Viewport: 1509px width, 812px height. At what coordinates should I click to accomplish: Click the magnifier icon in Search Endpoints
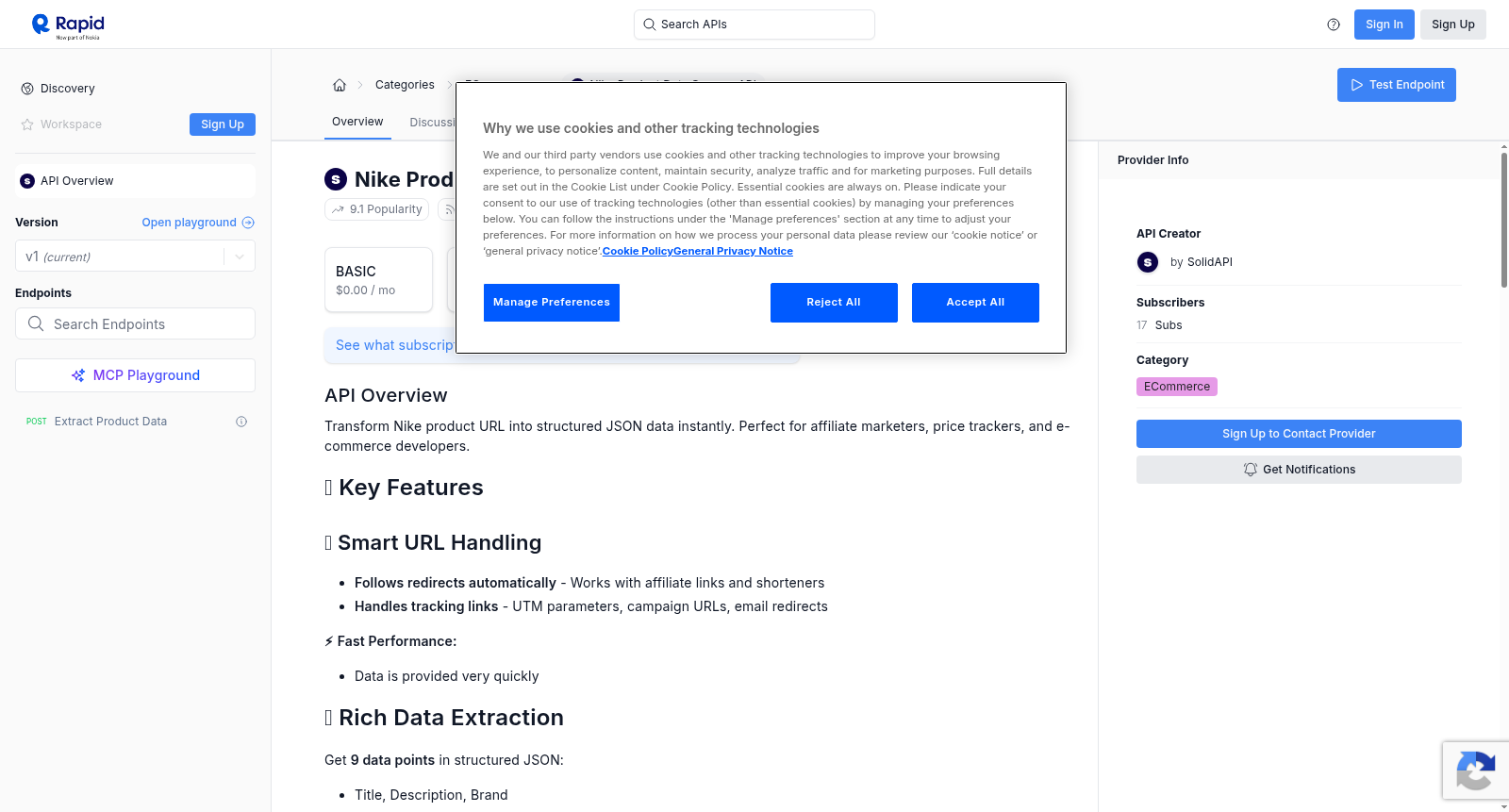tap(36, 323)
